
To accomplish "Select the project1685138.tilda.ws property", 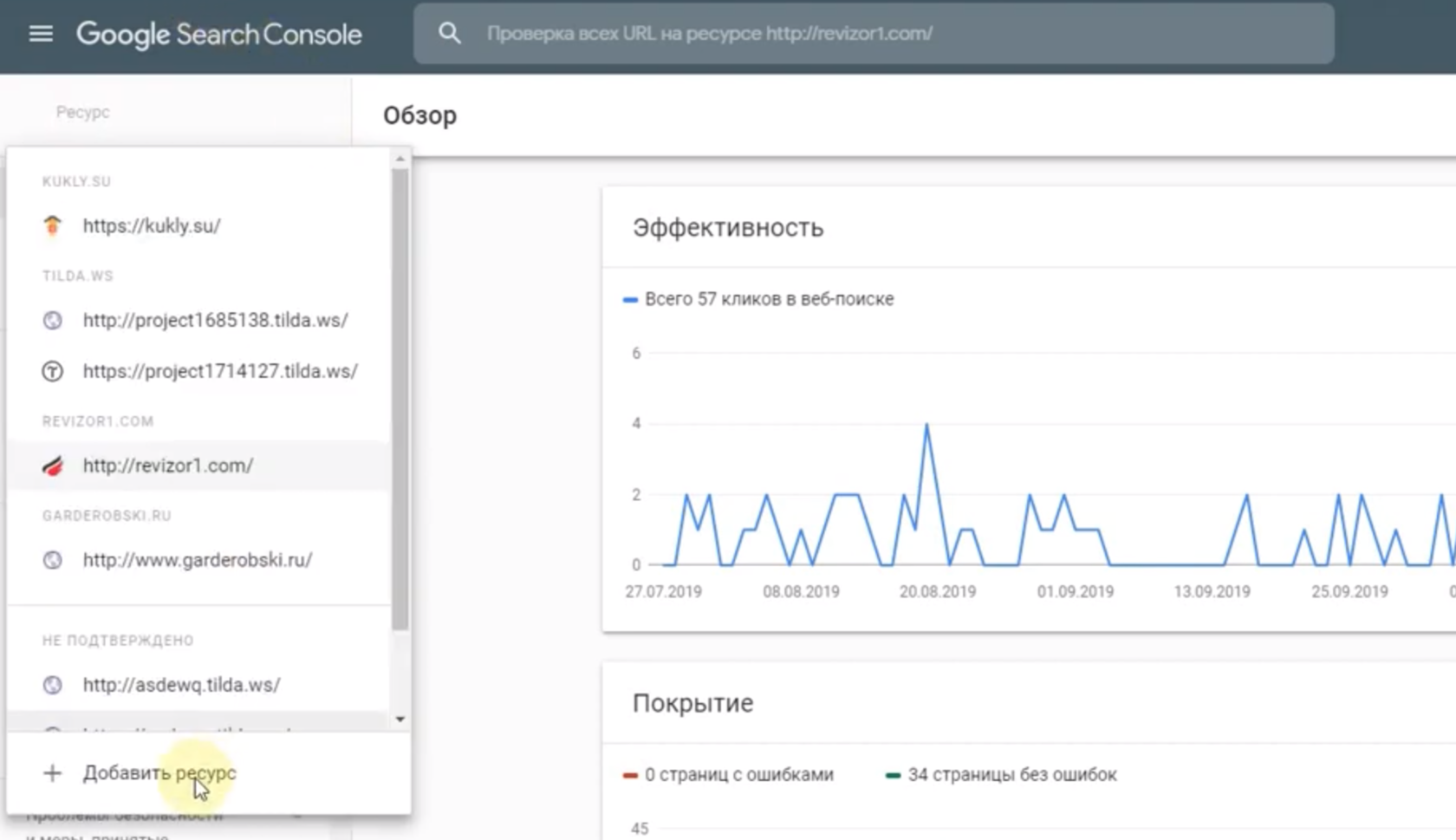I will point(198,320).
